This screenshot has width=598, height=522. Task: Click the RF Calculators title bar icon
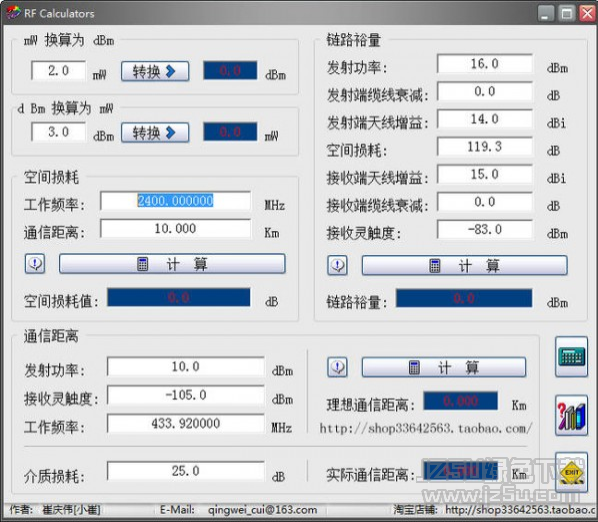pyautogui.click(x=13, y=13)
